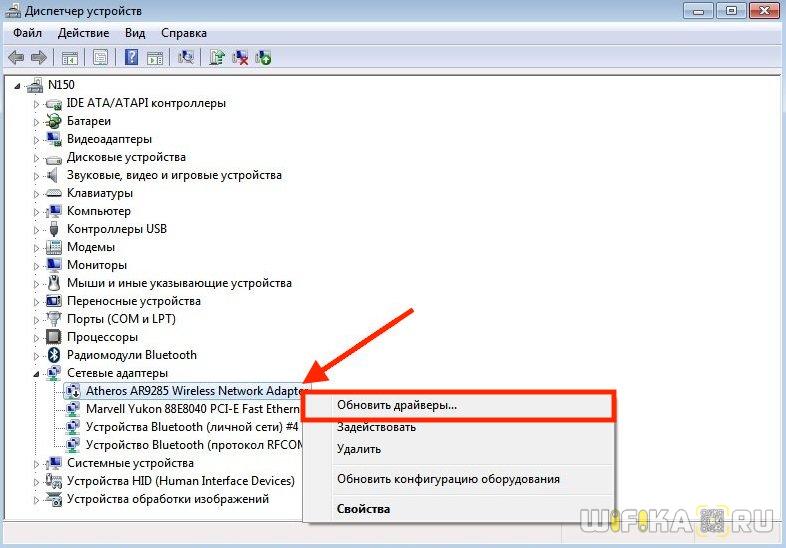The width and height of the screenshot is (786, 548).
Task: Open the Справка menu
Action: click(183, 33)
